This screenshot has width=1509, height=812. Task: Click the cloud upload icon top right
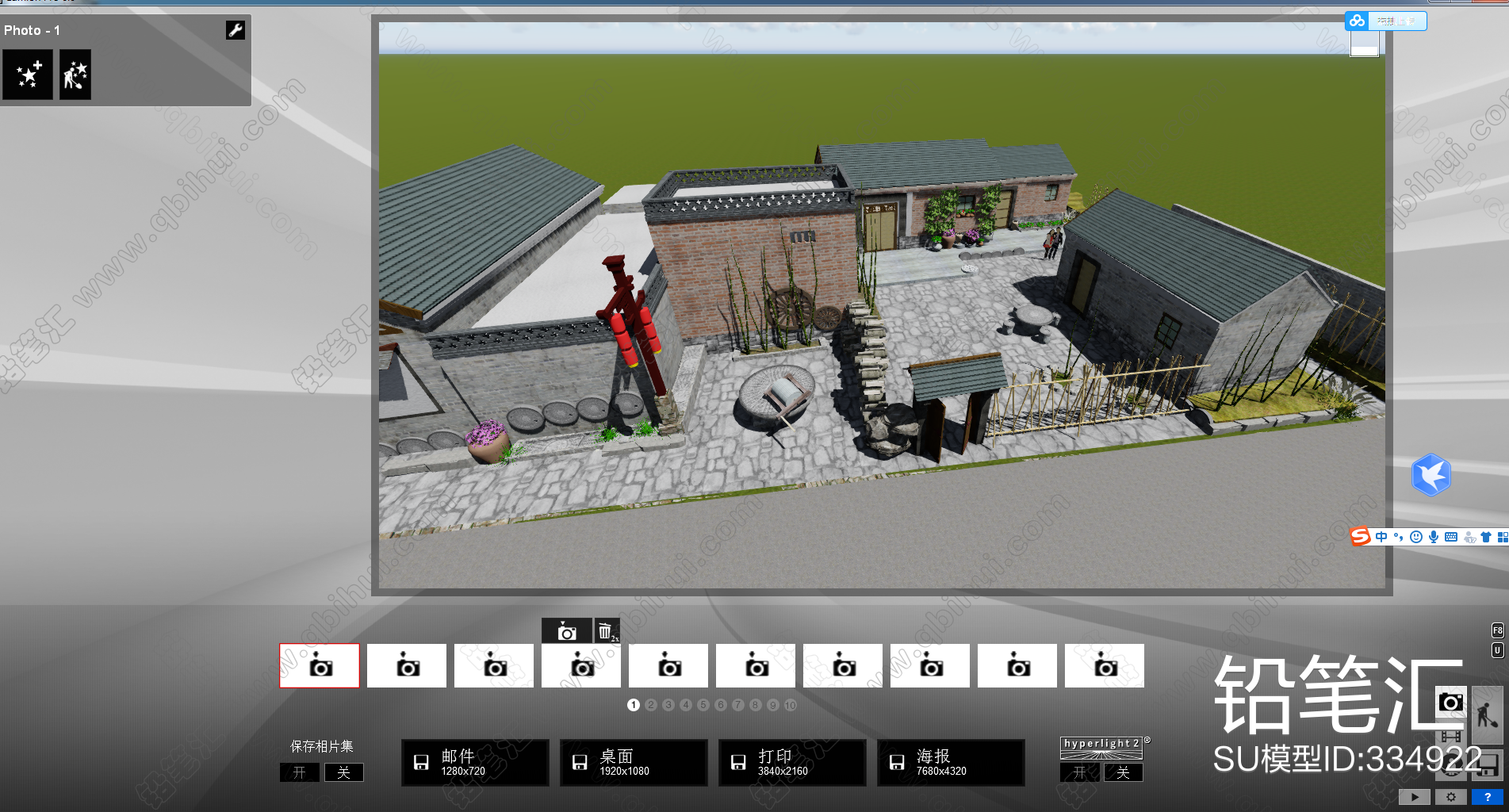1357,21
